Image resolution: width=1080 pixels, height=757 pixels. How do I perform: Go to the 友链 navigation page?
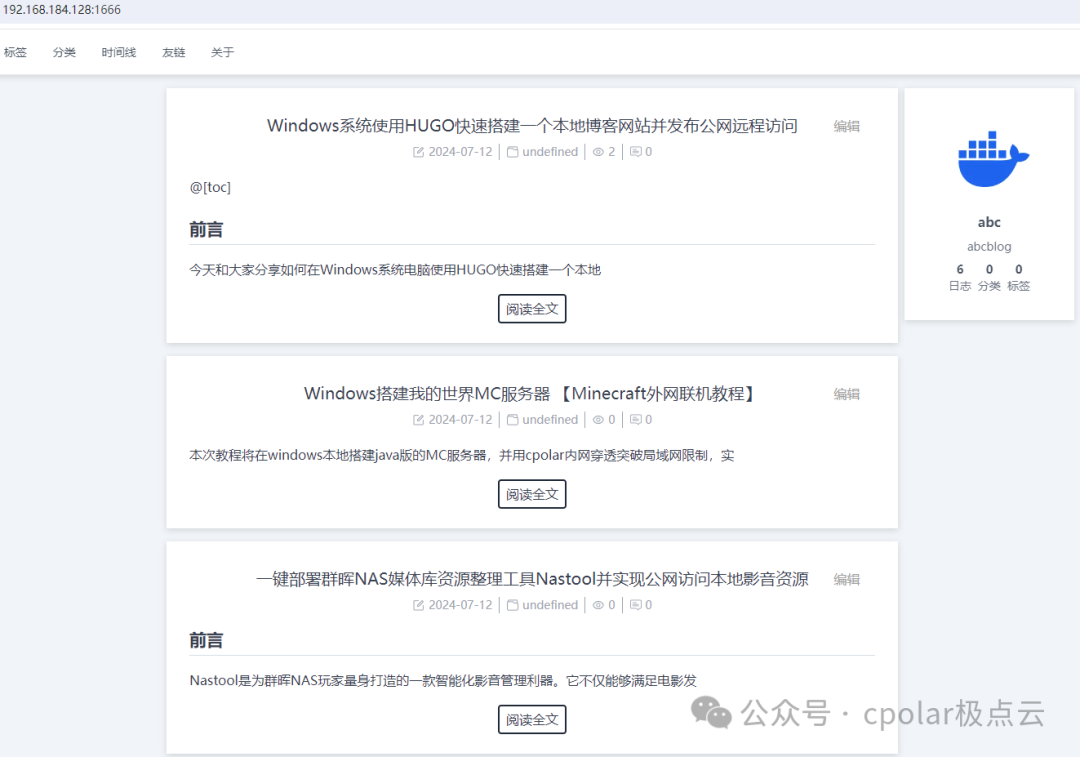click(x=173, y=52)
